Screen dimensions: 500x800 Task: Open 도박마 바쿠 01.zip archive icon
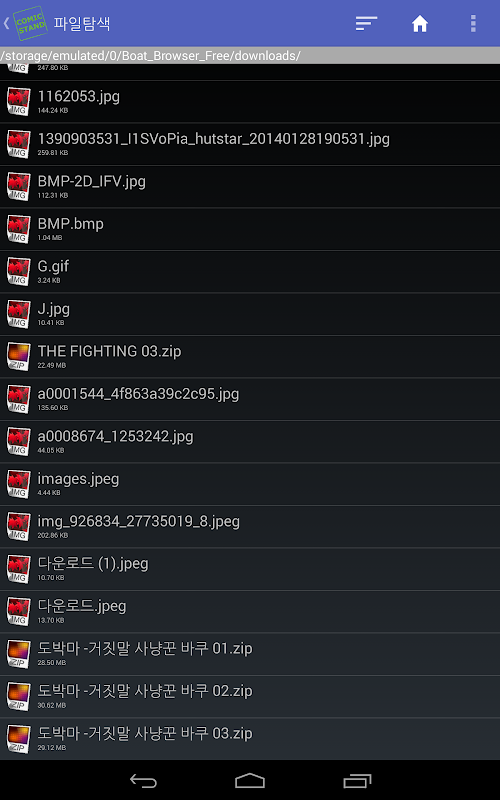click(x=19, y=654)
